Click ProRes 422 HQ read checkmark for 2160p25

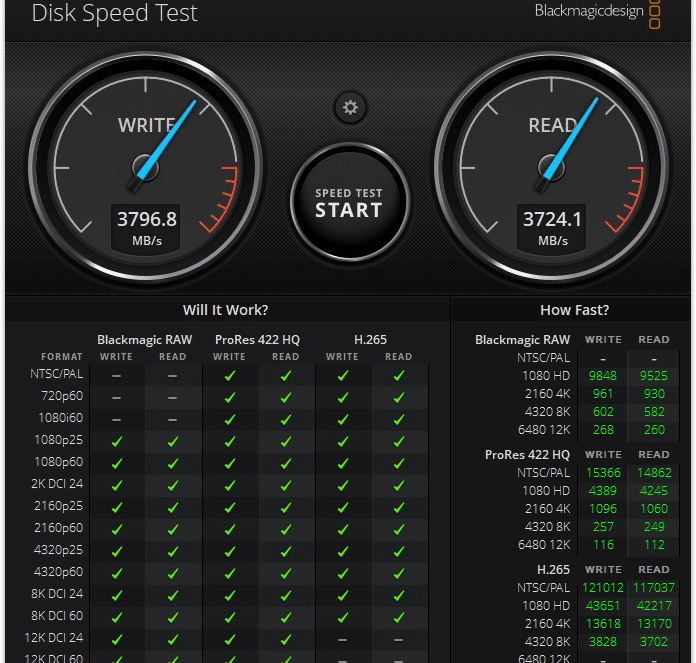(286, 508)
